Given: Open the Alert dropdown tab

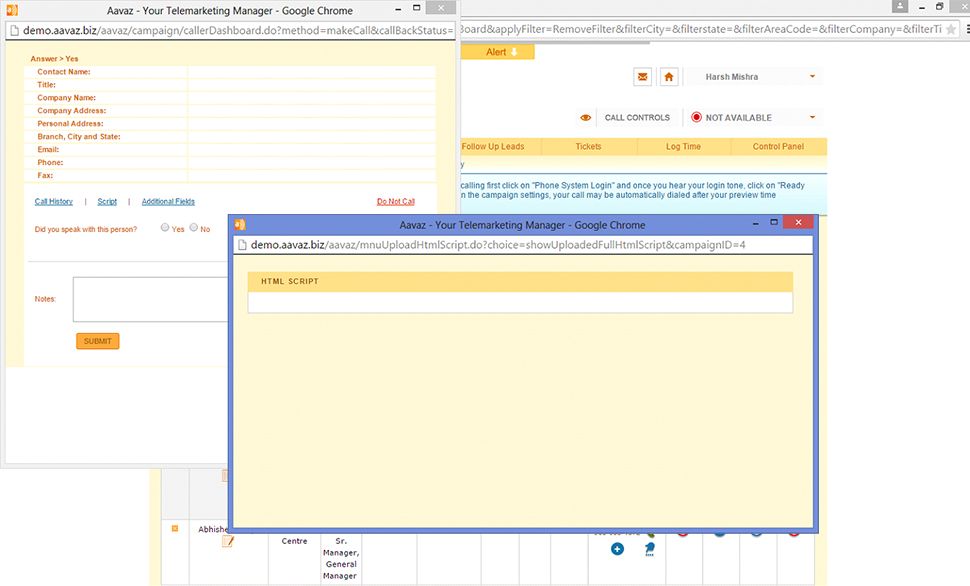Looking at the screenshot, I should (x=499, y=52).
